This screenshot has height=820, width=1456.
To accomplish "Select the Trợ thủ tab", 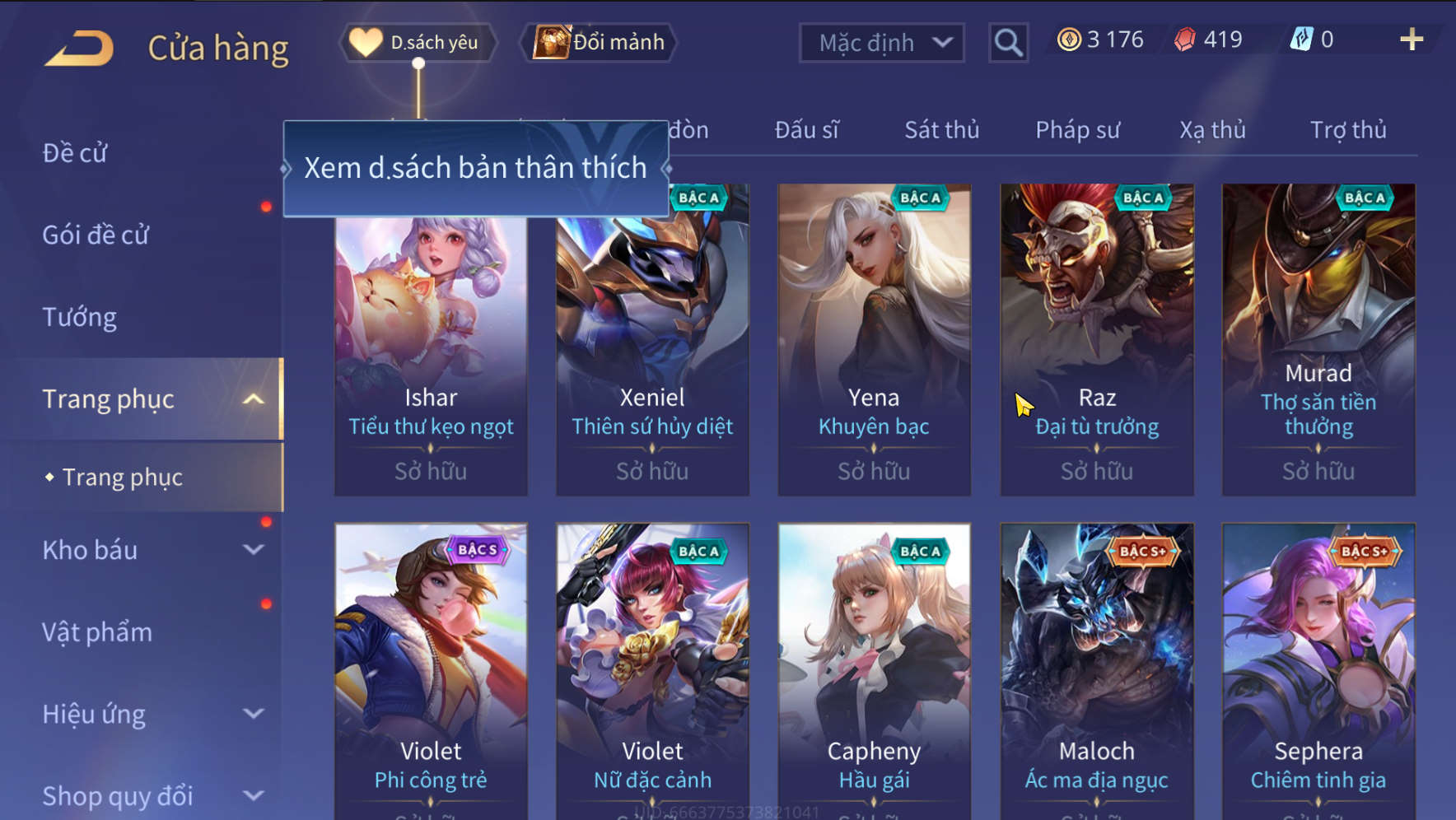I will point(1348,130).
